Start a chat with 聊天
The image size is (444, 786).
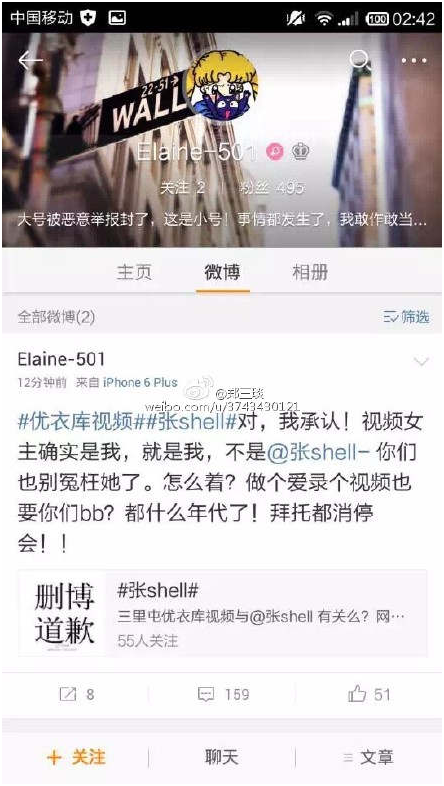(x=221, y=757)
